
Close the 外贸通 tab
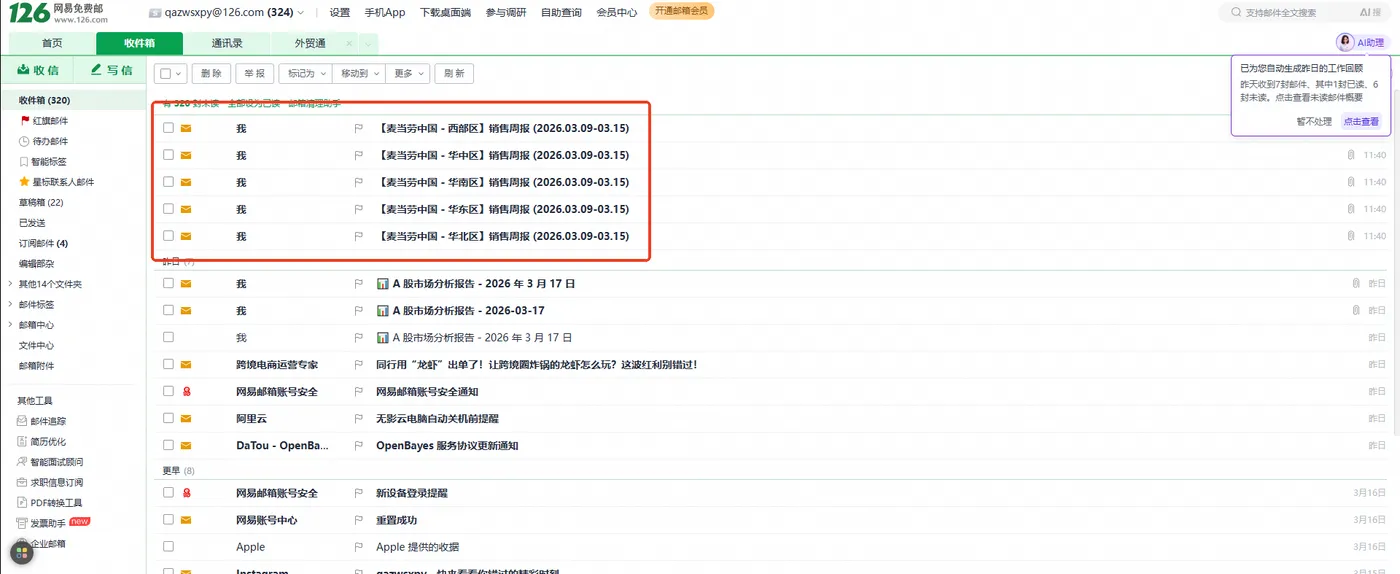(348, 44)
